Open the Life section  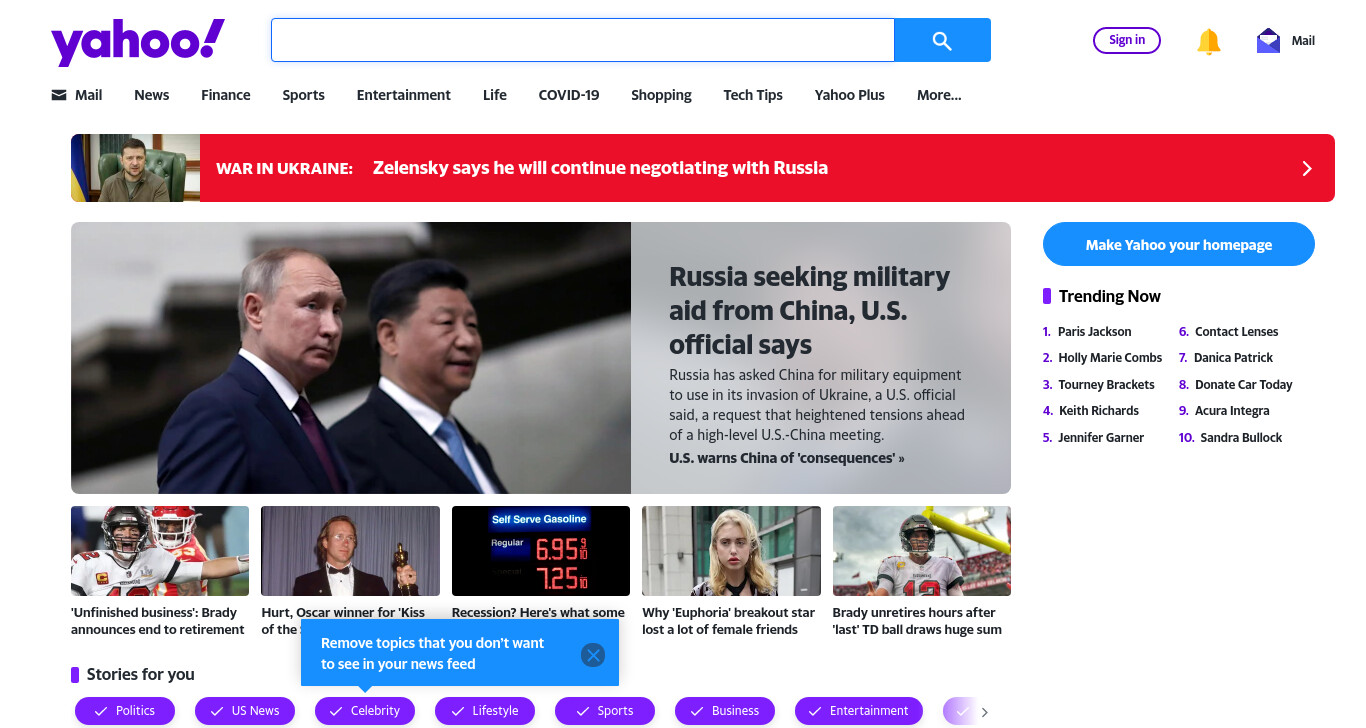pyautogui.click(x=495, y=95)
